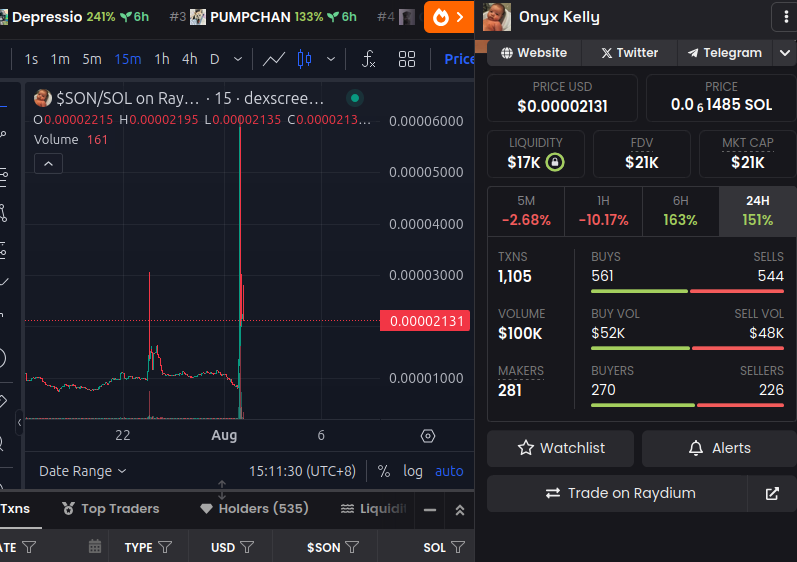
Task: Click the MAKERS 281 label
Action: [x=521, y=381]
